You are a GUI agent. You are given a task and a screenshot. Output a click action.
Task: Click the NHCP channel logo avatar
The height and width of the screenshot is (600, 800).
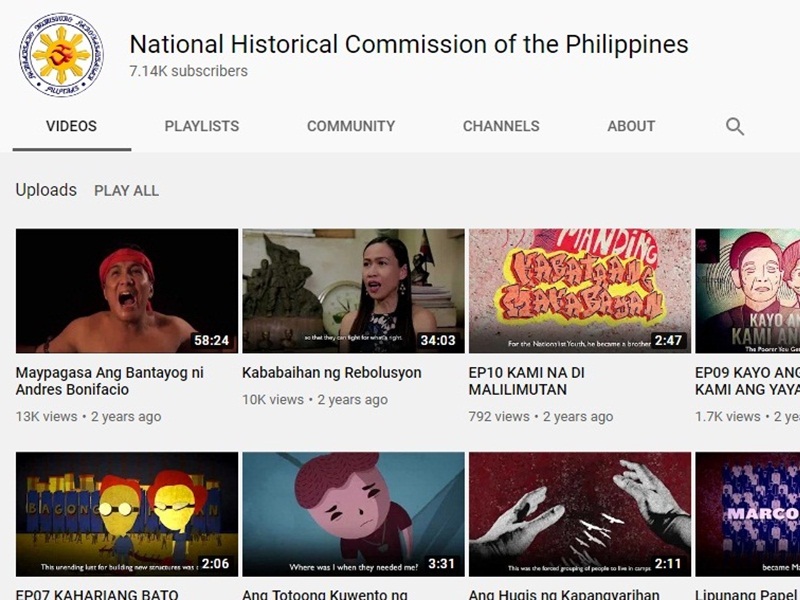point(61,55)
